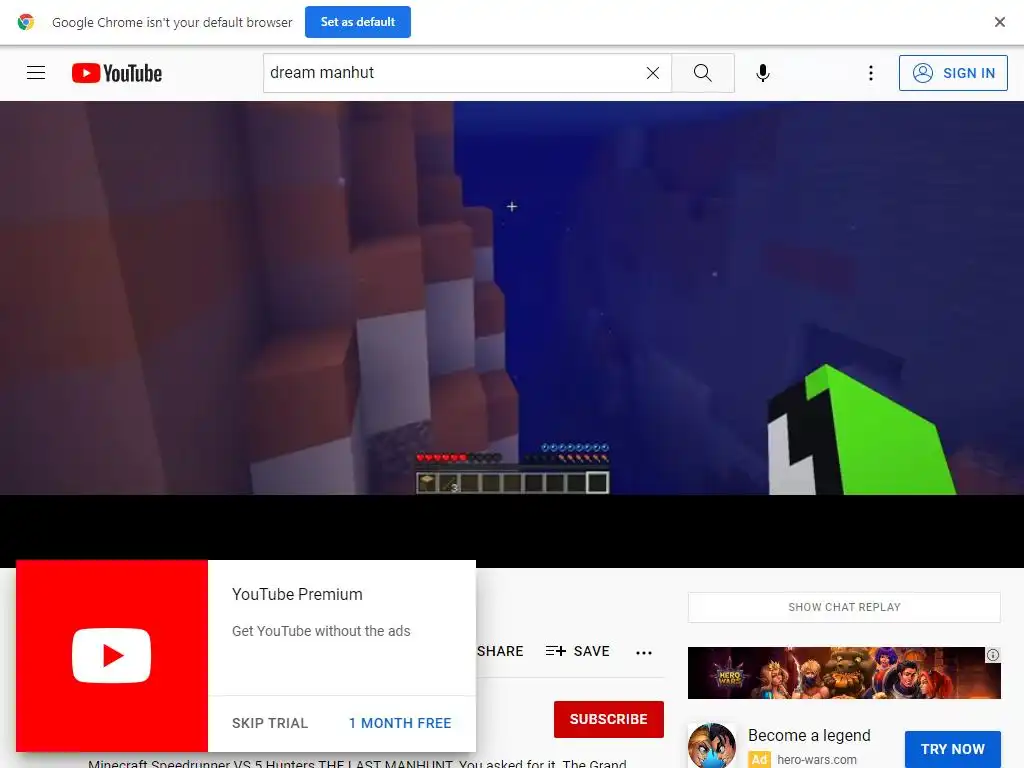Click the YouTube Premium popup heading

point(297,594)
